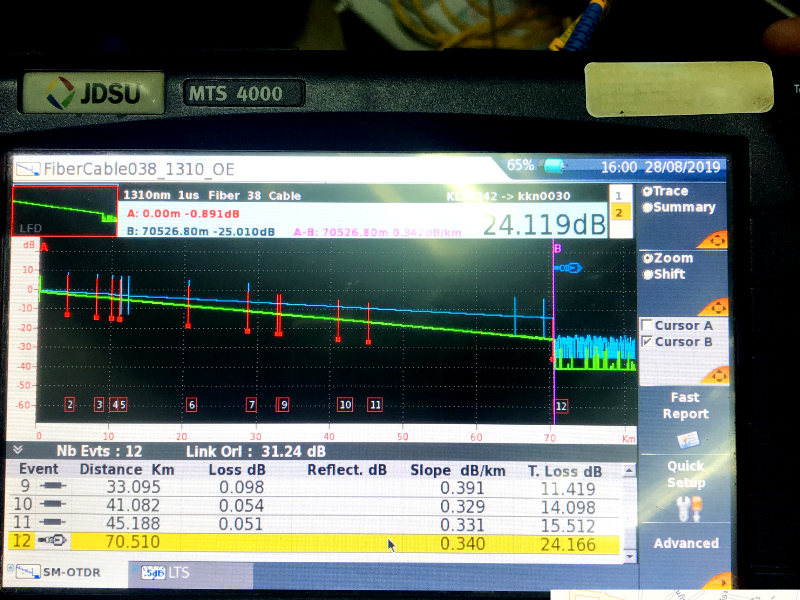
Task: Select event row with distance 45.188
Action: pyautogui.click(x=314, y=523)
